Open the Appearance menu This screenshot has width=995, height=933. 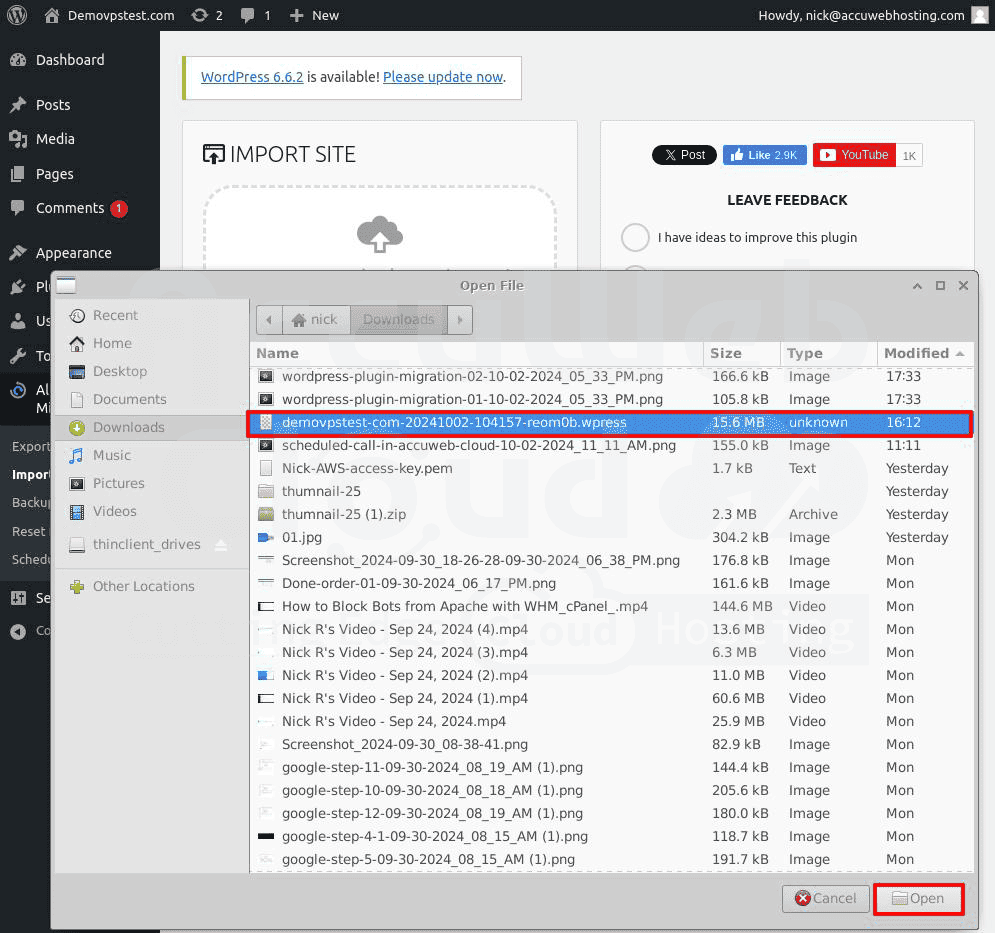(x=73, y=253)
